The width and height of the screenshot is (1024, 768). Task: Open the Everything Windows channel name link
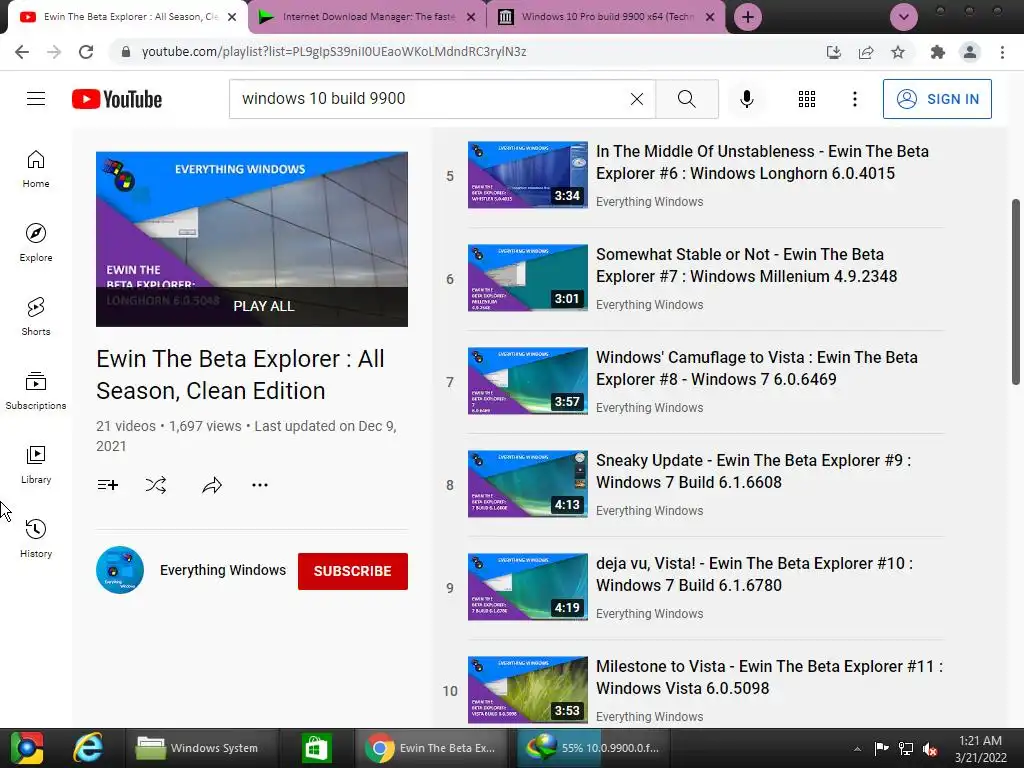click(x=223, y=570)
